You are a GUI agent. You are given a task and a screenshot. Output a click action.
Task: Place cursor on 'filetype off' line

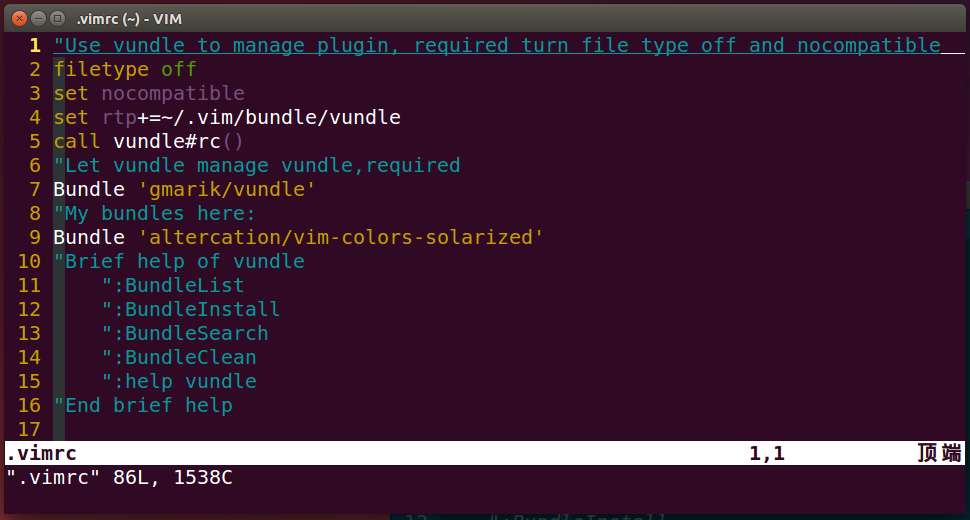[125, 69]
